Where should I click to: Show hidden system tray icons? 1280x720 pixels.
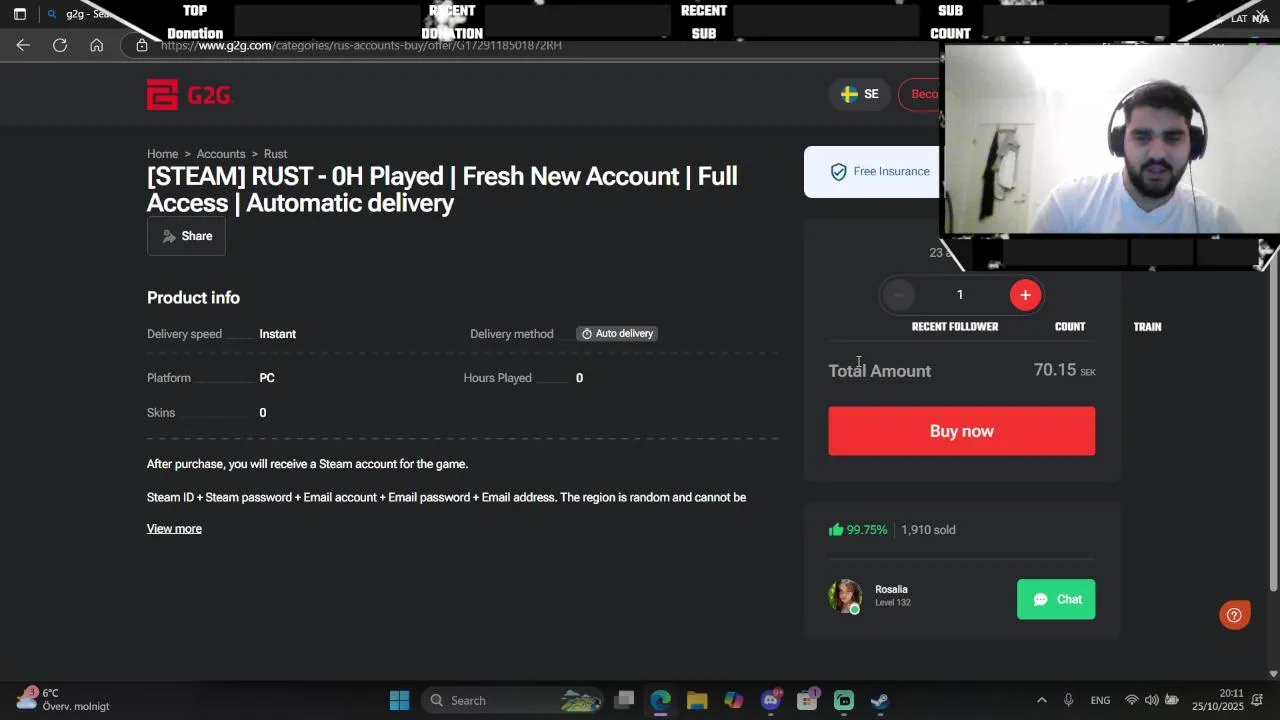tap(1041, 700)
